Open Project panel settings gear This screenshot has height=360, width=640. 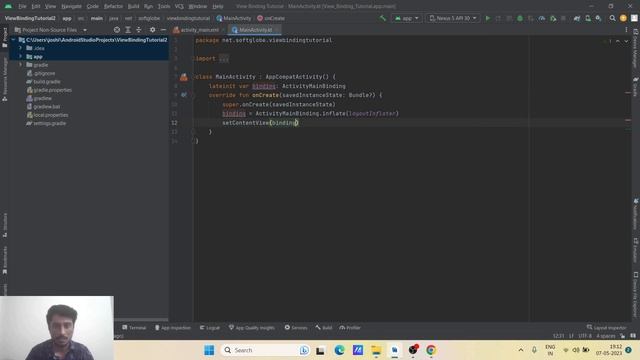click(152, 30)
